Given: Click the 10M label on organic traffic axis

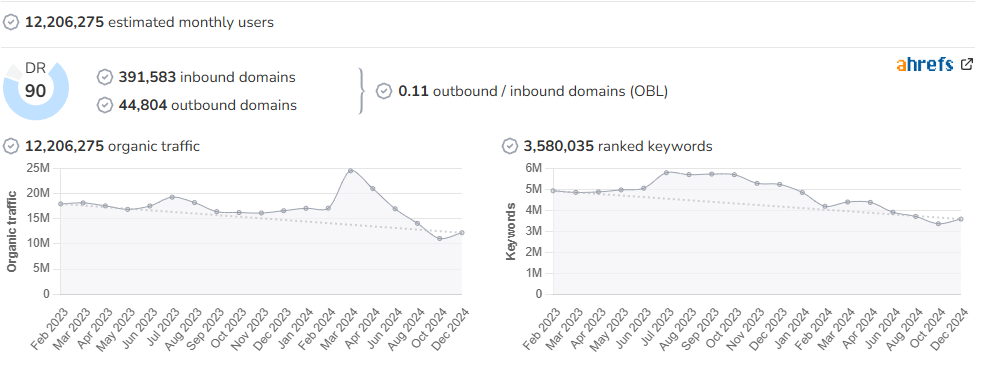Looking at the screenshot, I should point(37,243).
